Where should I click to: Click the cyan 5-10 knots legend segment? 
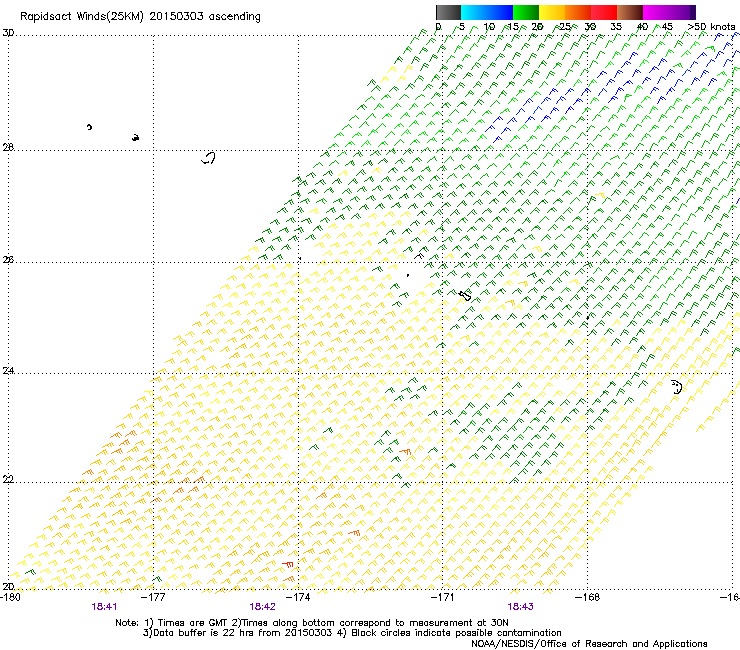click(474, 12)
